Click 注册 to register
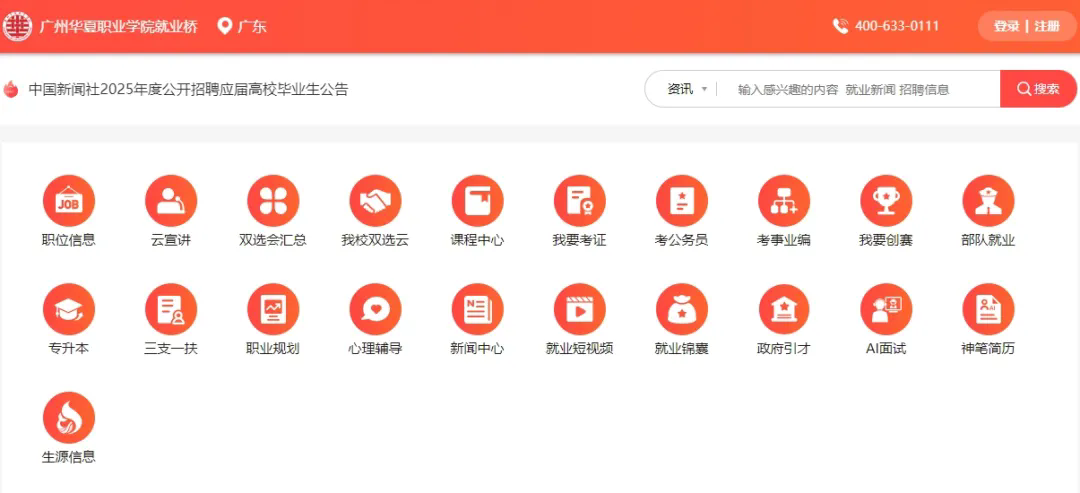This screenshot has height=493, width=1080. pos(1047,26)
